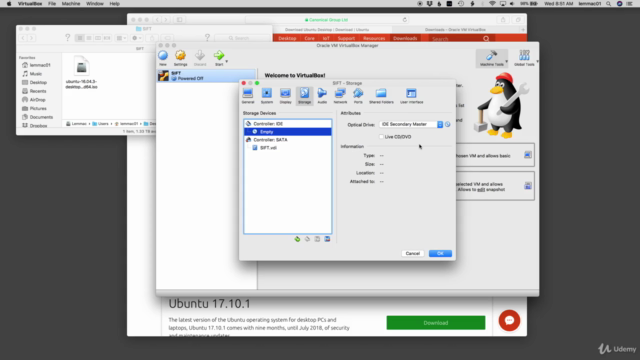Switch Finder to icon view
This screenshot has height=360, width=640.
[x=80, y=38]
